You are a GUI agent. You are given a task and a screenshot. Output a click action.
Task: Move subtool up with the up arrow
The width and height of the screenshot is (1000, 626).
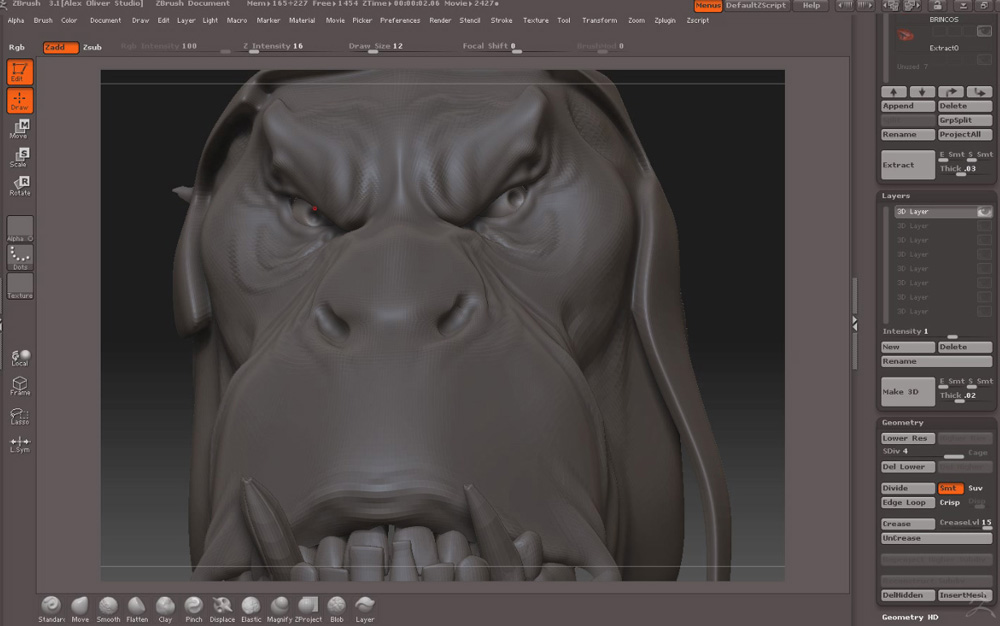click(893, 92)
